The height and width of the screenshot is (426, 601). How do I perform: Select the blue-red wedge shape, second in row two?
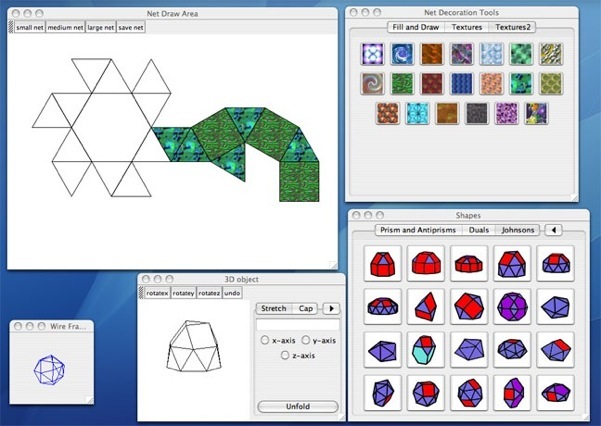point(425,307)
